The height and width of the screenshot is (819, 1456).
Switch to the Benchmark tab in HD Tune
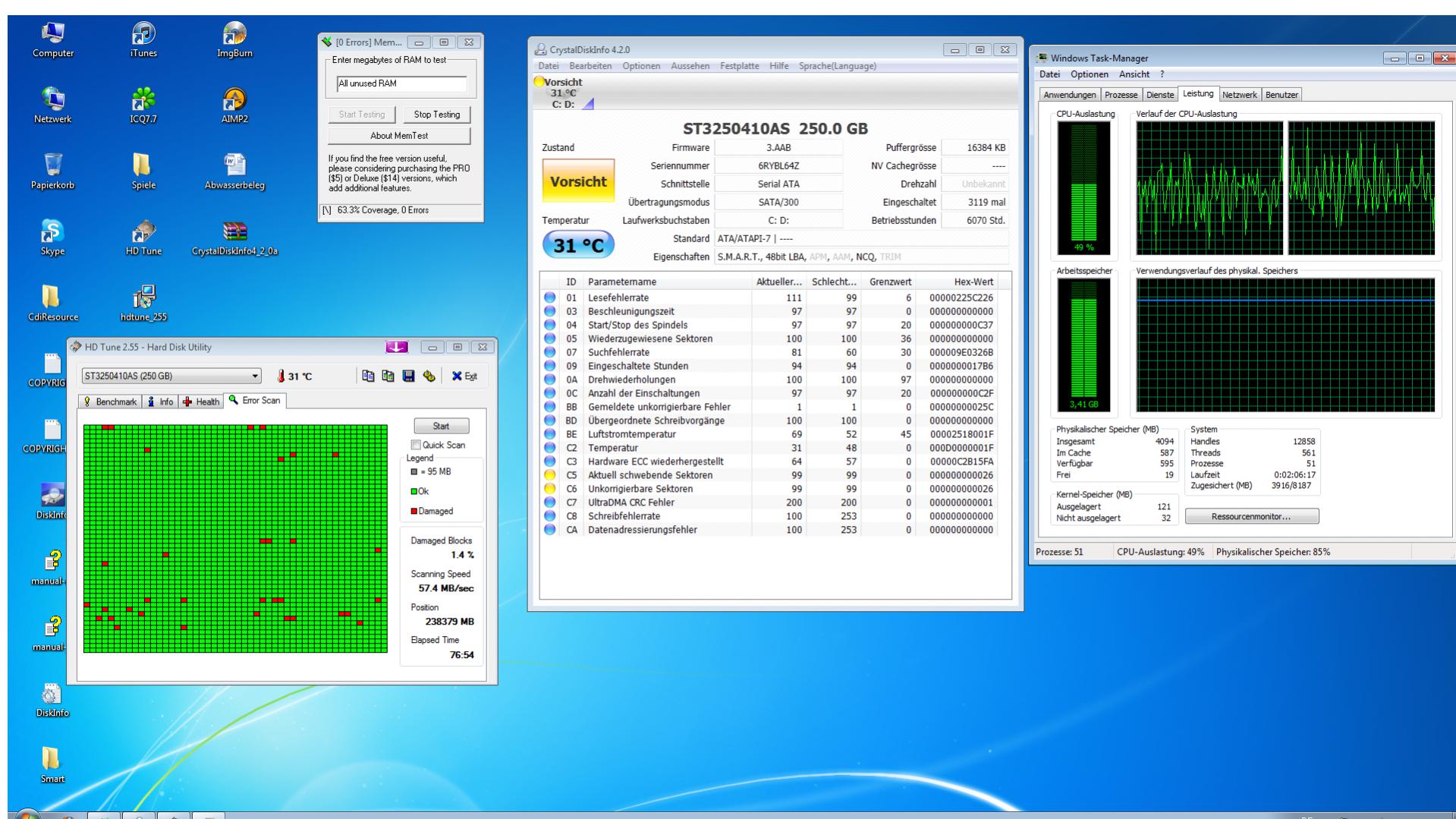coord(111,402)
